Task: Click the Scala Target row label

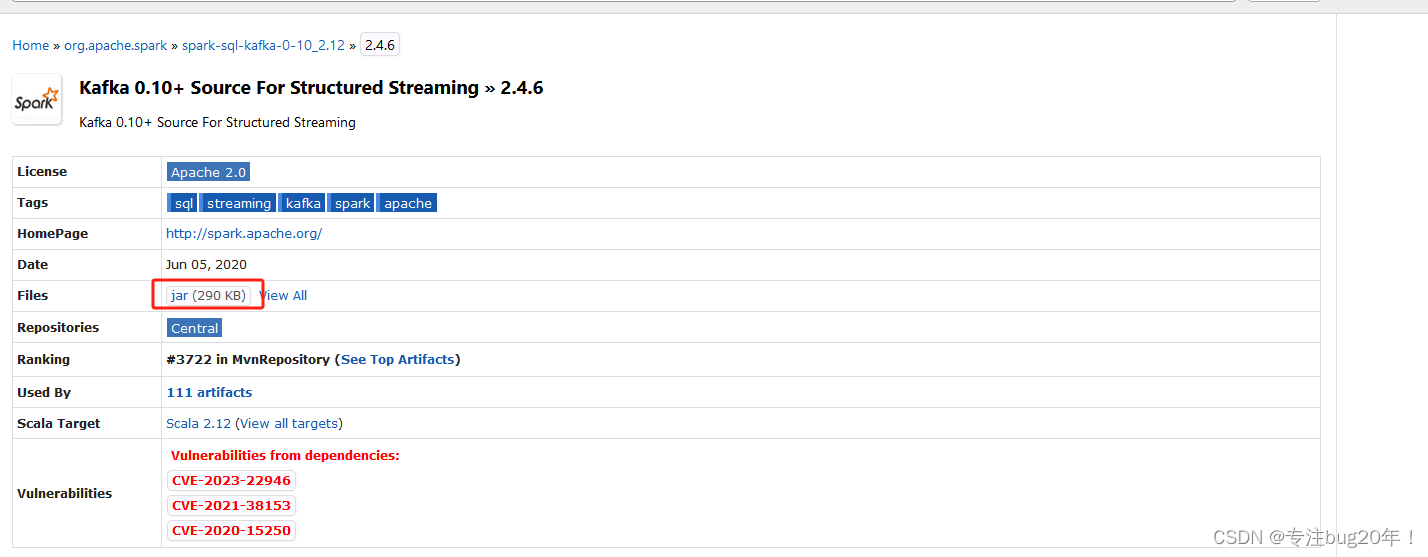Action: click(59, 423)
